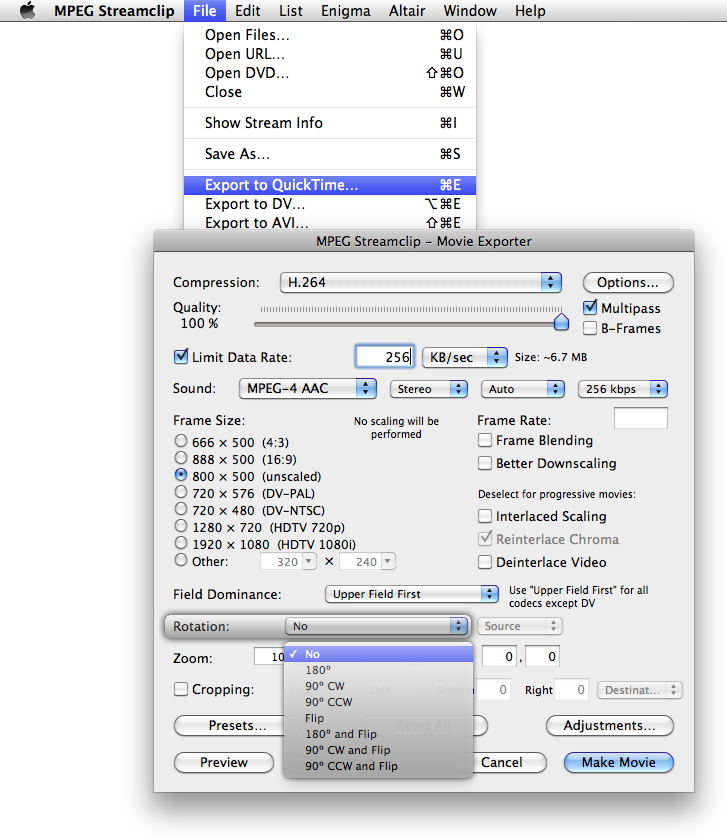Choose 180° and Flip option
The image size is (727, 840).
(378, 734)
